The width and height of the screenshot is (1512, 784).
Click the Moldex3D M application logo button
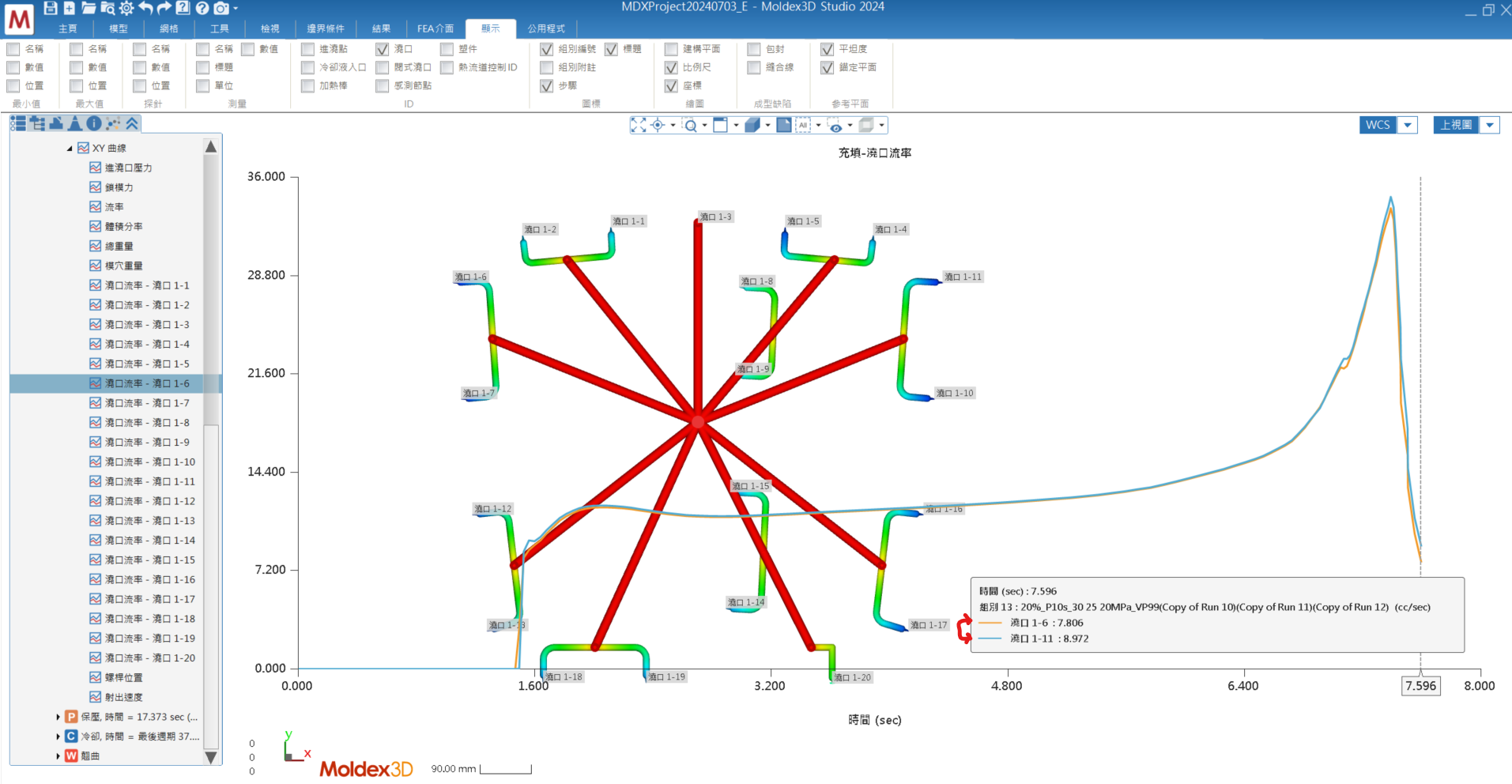[19, 19]
